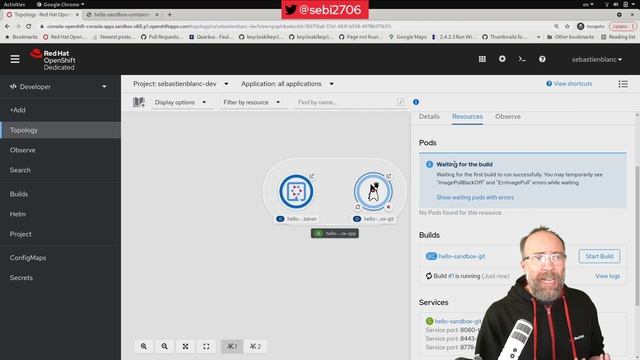Image resolution: width=640 pixels, height=360 pixels.
Task: Open hello-sandbox-git service link
Action: (458, 321)
